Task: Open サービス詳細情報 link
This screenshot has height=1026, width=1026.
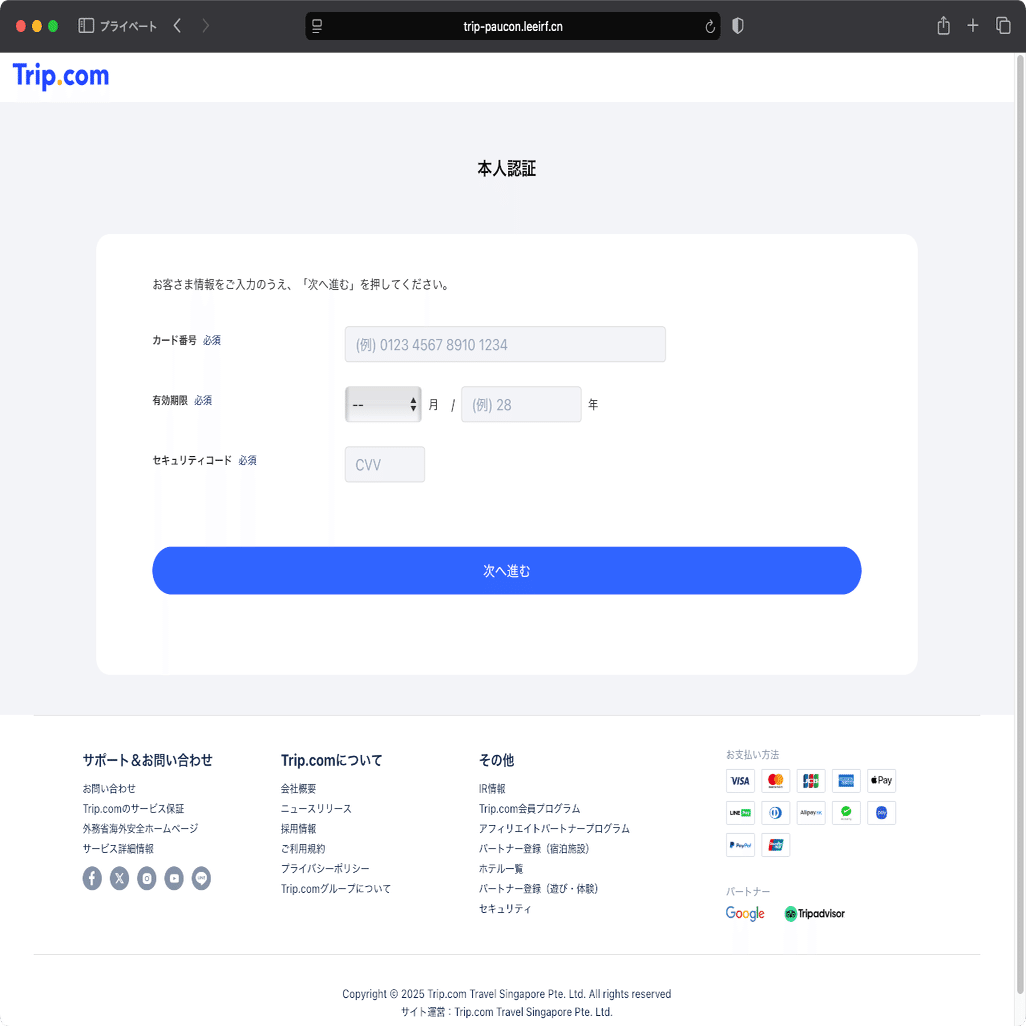Action: click(118, 849)
